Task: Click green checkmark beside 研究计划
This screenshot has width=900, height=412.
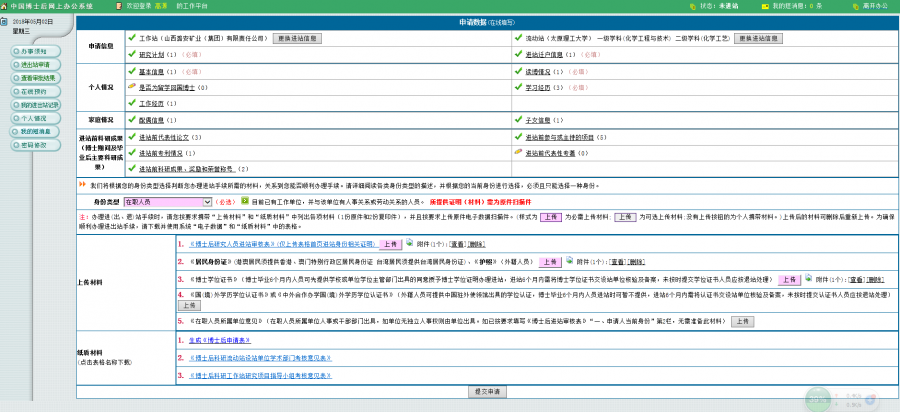Action: [x=131, y=54]
